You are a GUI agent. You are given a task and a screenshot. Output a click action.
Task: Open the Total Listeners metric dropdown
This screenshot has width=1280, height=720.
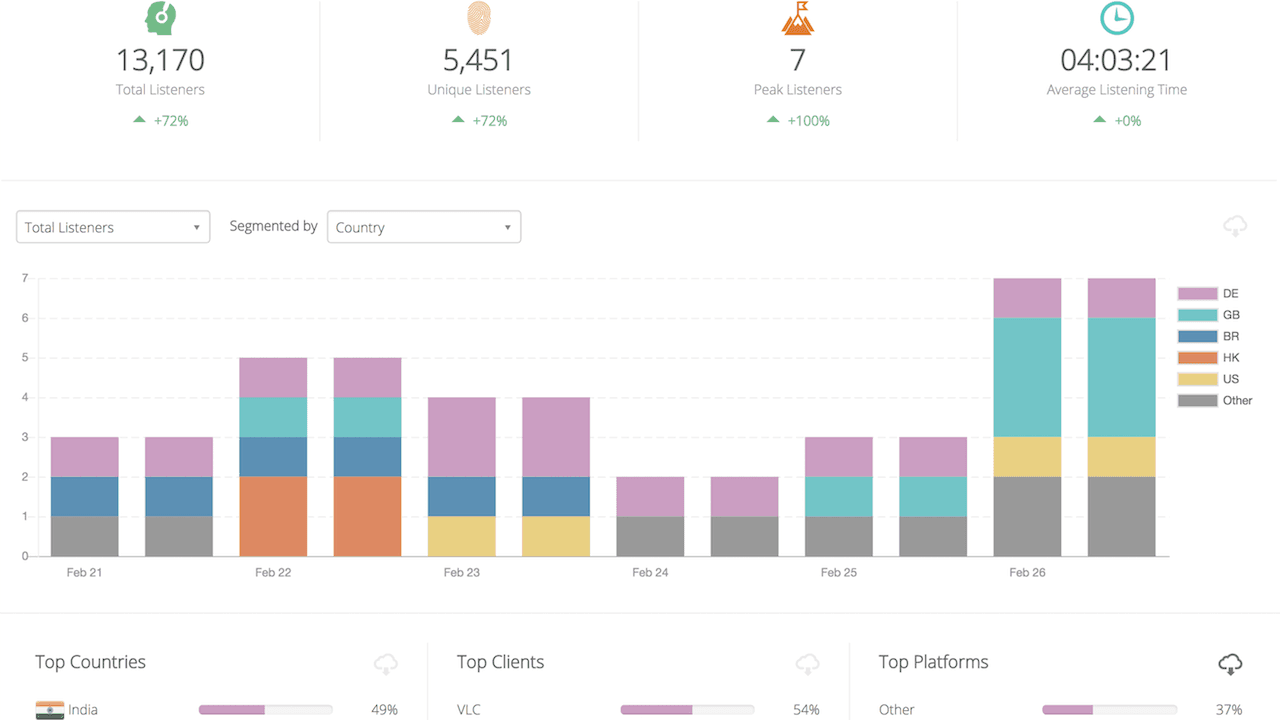pyautogui.click(x=113, y=227)
